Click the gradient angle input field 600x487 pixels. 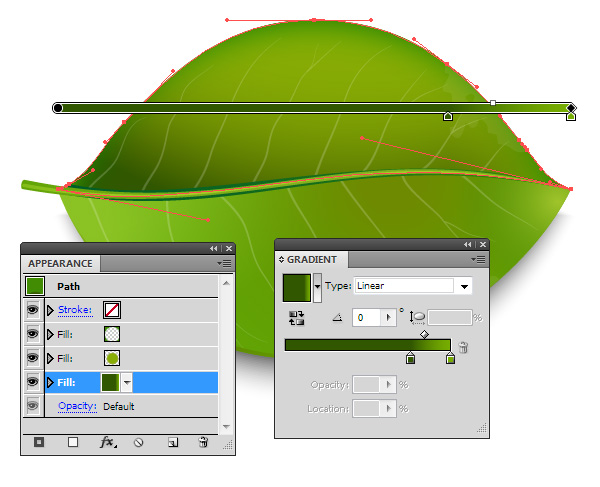tap(373, 318)
